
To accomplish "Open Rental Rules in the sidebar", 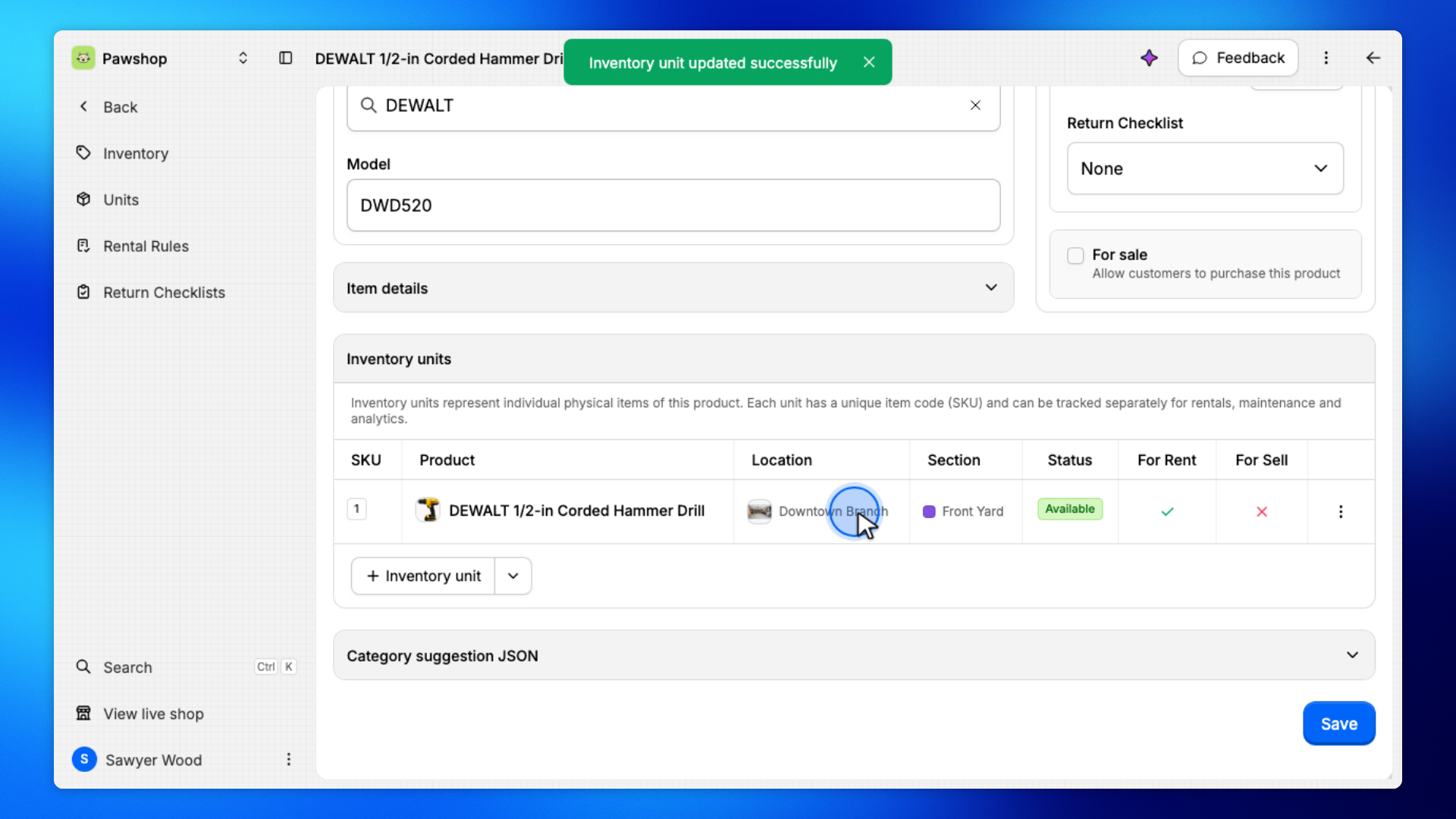I will 146,246.
